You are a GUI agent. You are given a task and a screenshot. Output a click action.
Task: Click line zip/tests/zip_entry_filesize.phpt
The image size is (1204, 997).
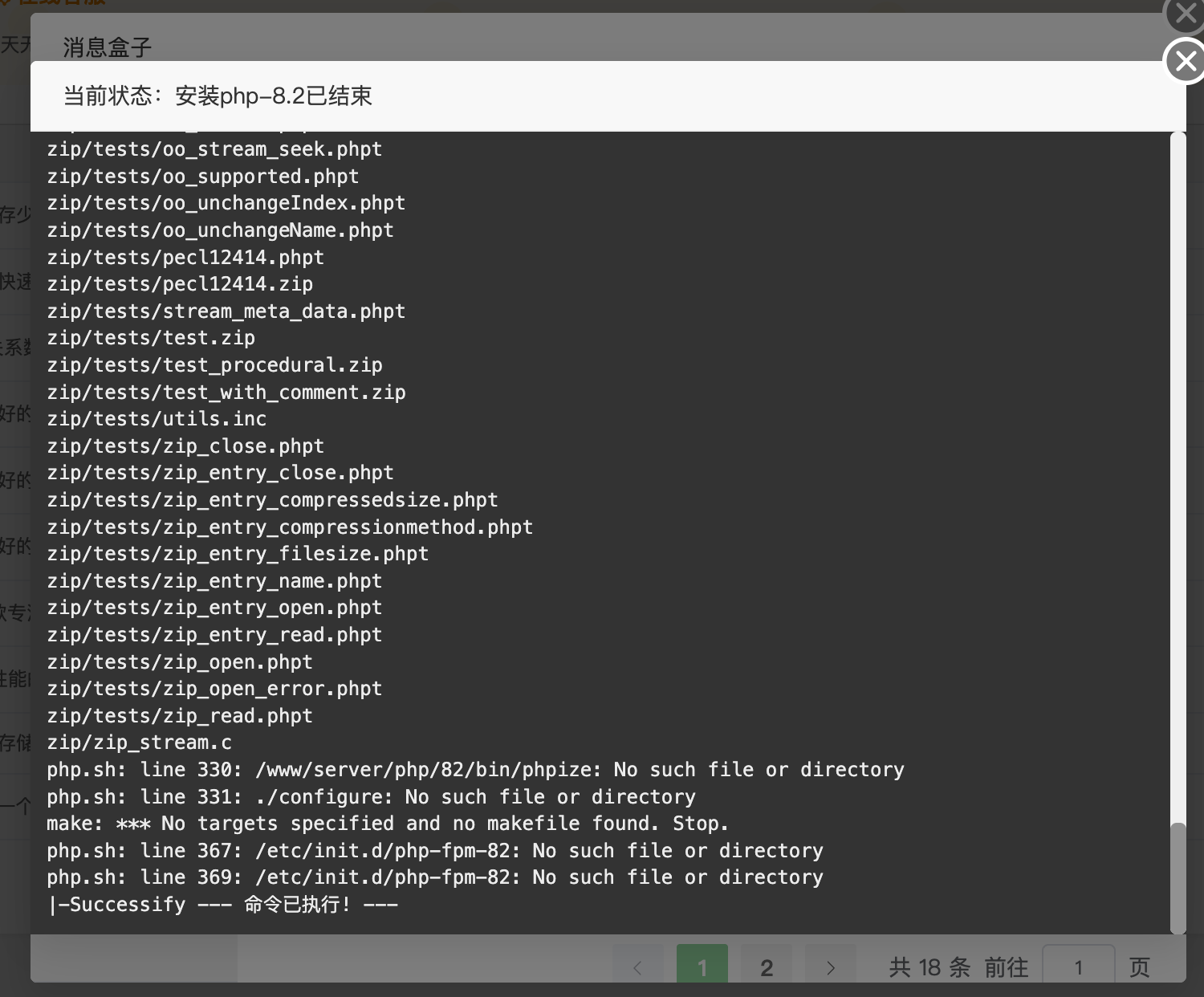(x=238, y=554)
